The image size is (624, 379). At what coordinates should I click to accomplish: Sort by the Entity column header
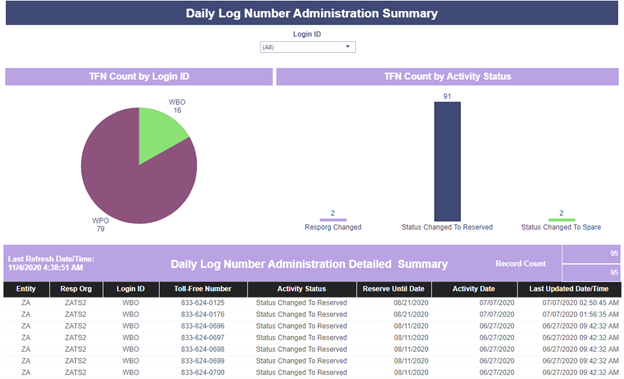pyautogui.click(x=26, y=289)
